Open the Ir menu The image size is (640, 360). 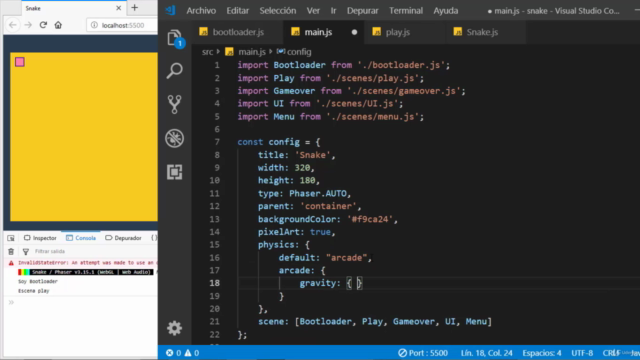tap(333, 11)
